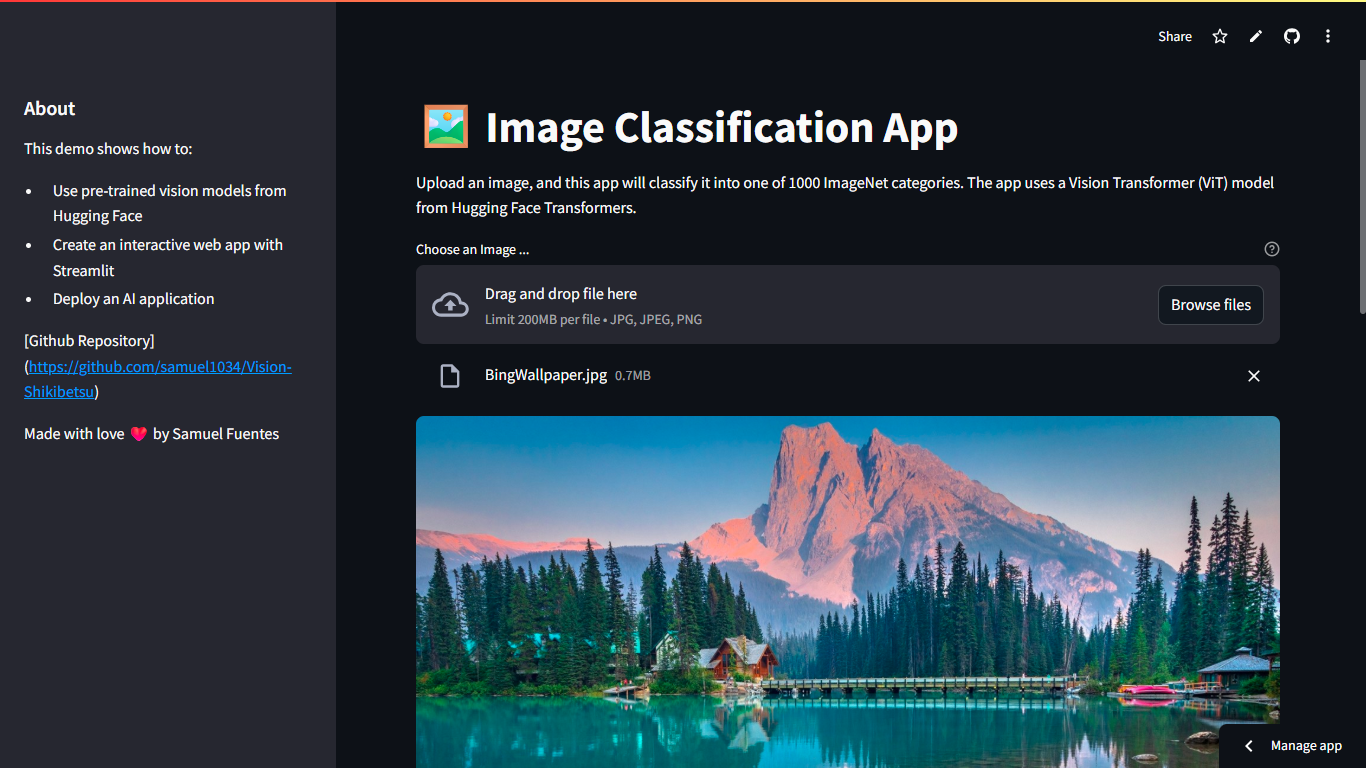Remove the uploaded BingWallpaper.jpg file
The height and width of the screenshot is (768, 1366).
pos(1254,375)
